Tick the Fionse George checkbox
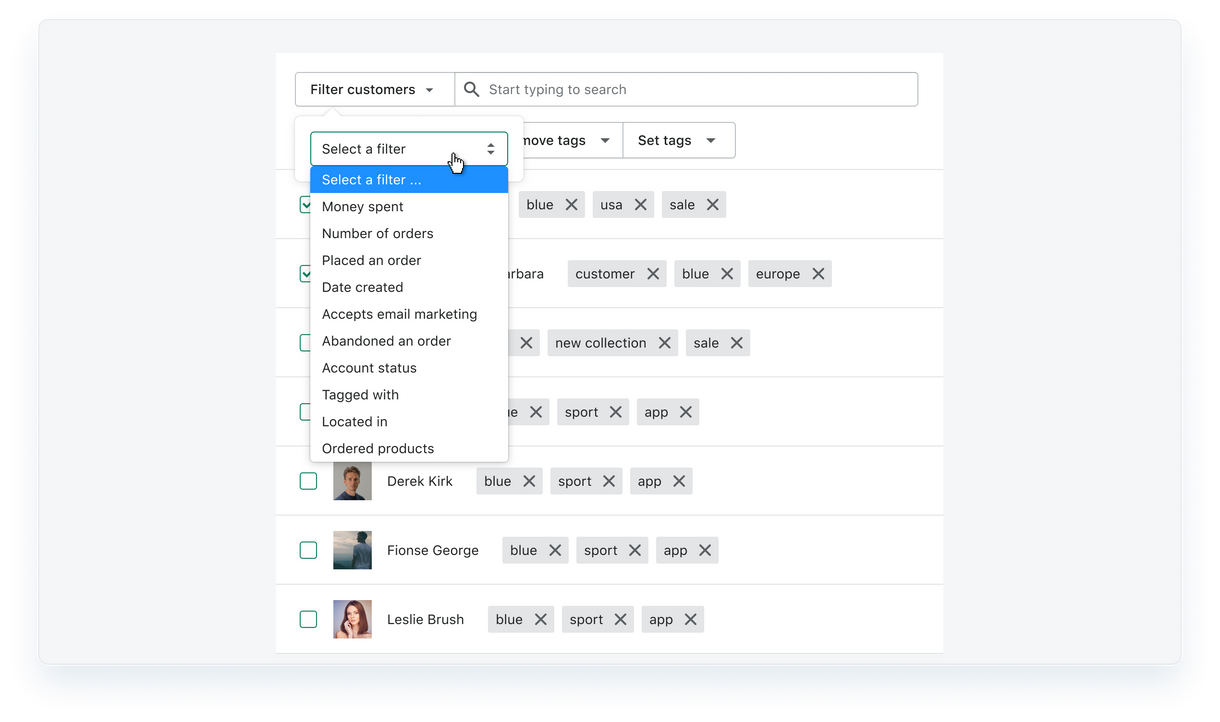 [308, 550]
